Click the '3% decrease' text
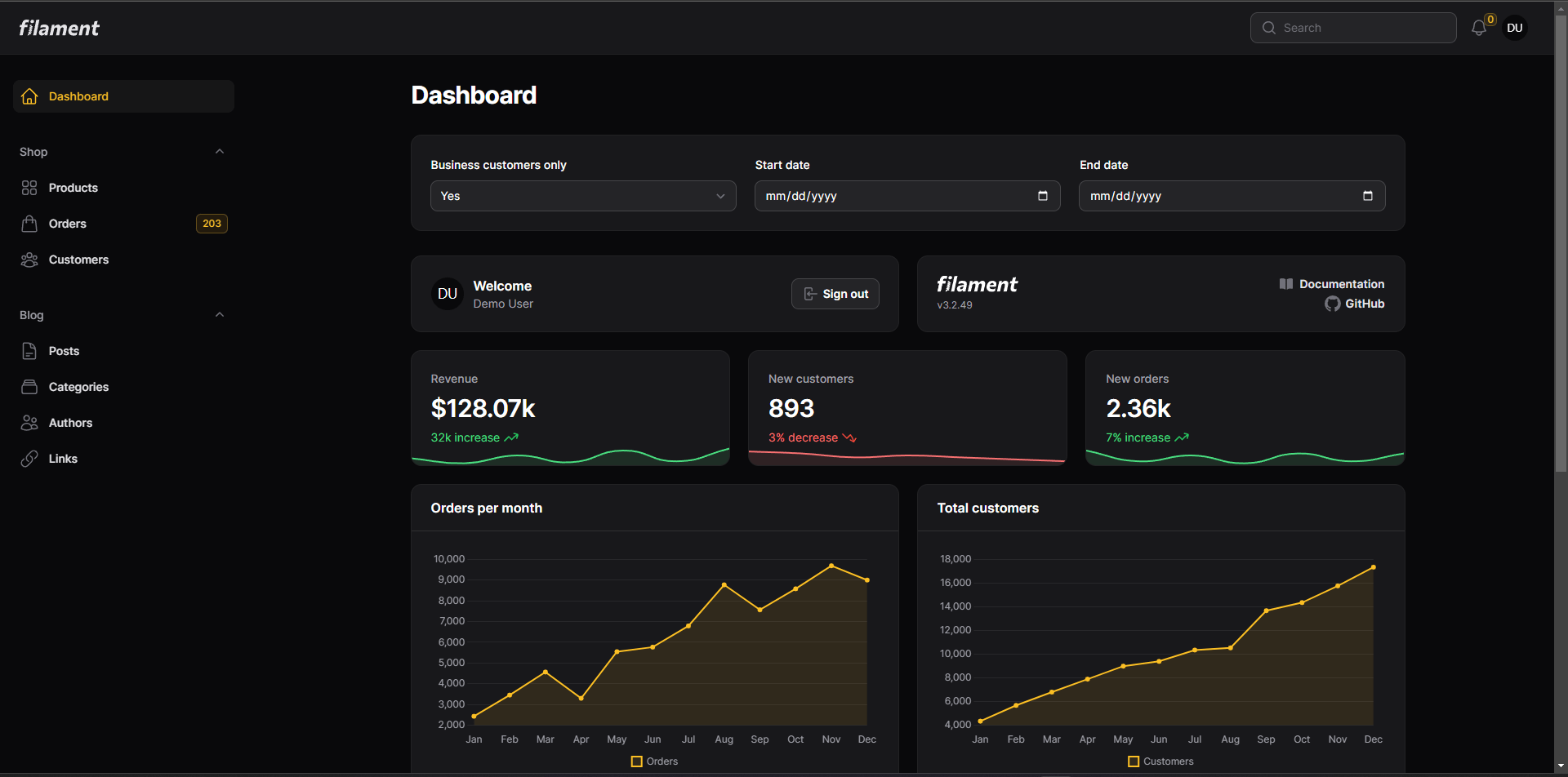1568x777 pixels. point(803,437)
